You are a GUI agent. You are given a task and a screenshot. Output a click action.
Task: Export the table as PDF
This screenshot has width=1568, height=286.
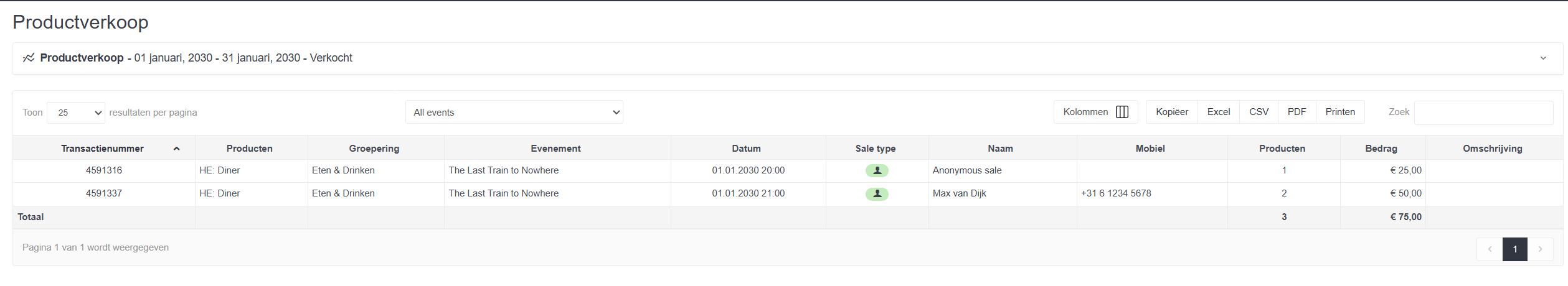[x=1296, y=112]
